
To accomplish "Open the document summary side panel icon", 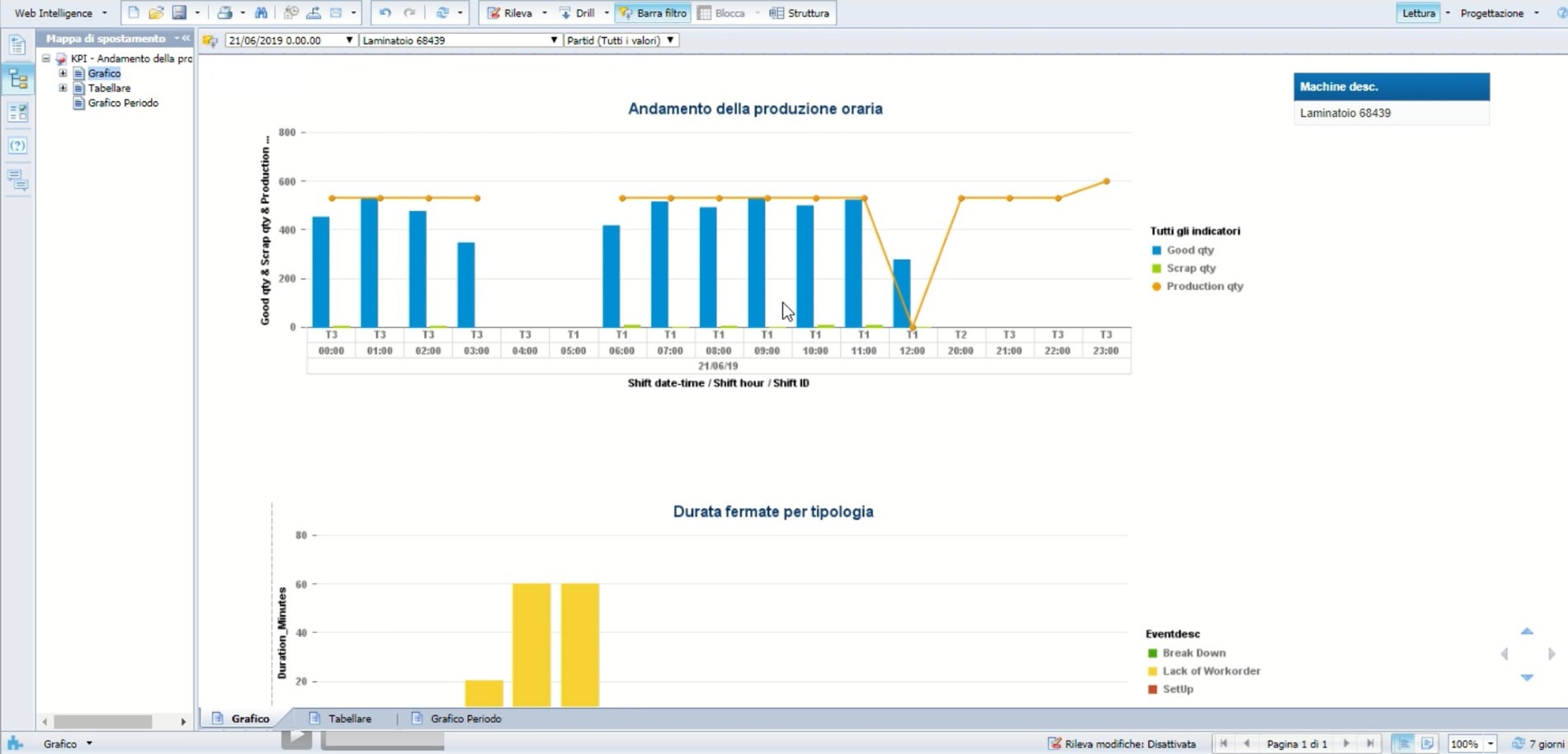I will click(17, 46).
